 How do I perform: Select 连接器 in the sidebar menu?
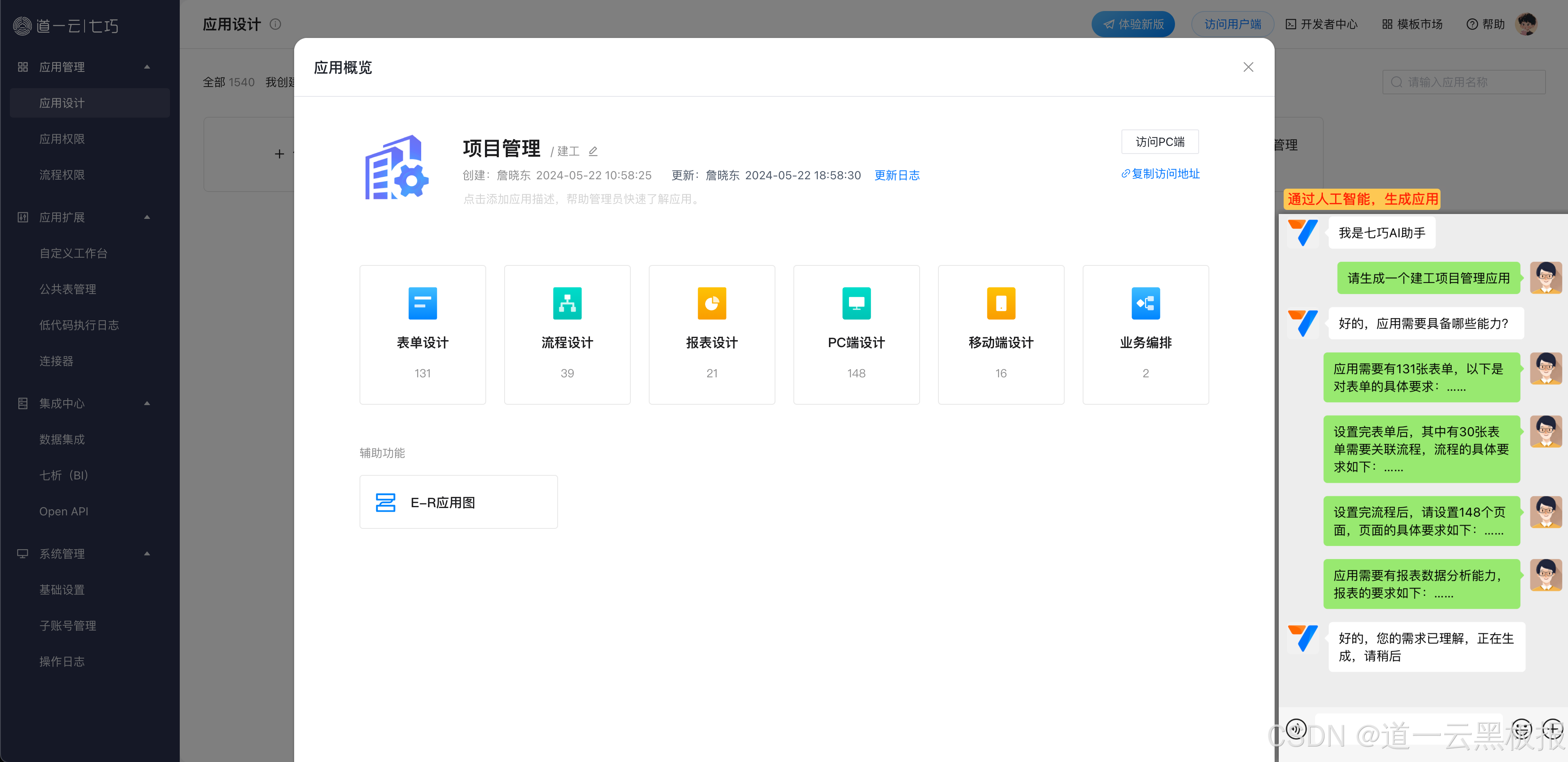click(56, 361)
